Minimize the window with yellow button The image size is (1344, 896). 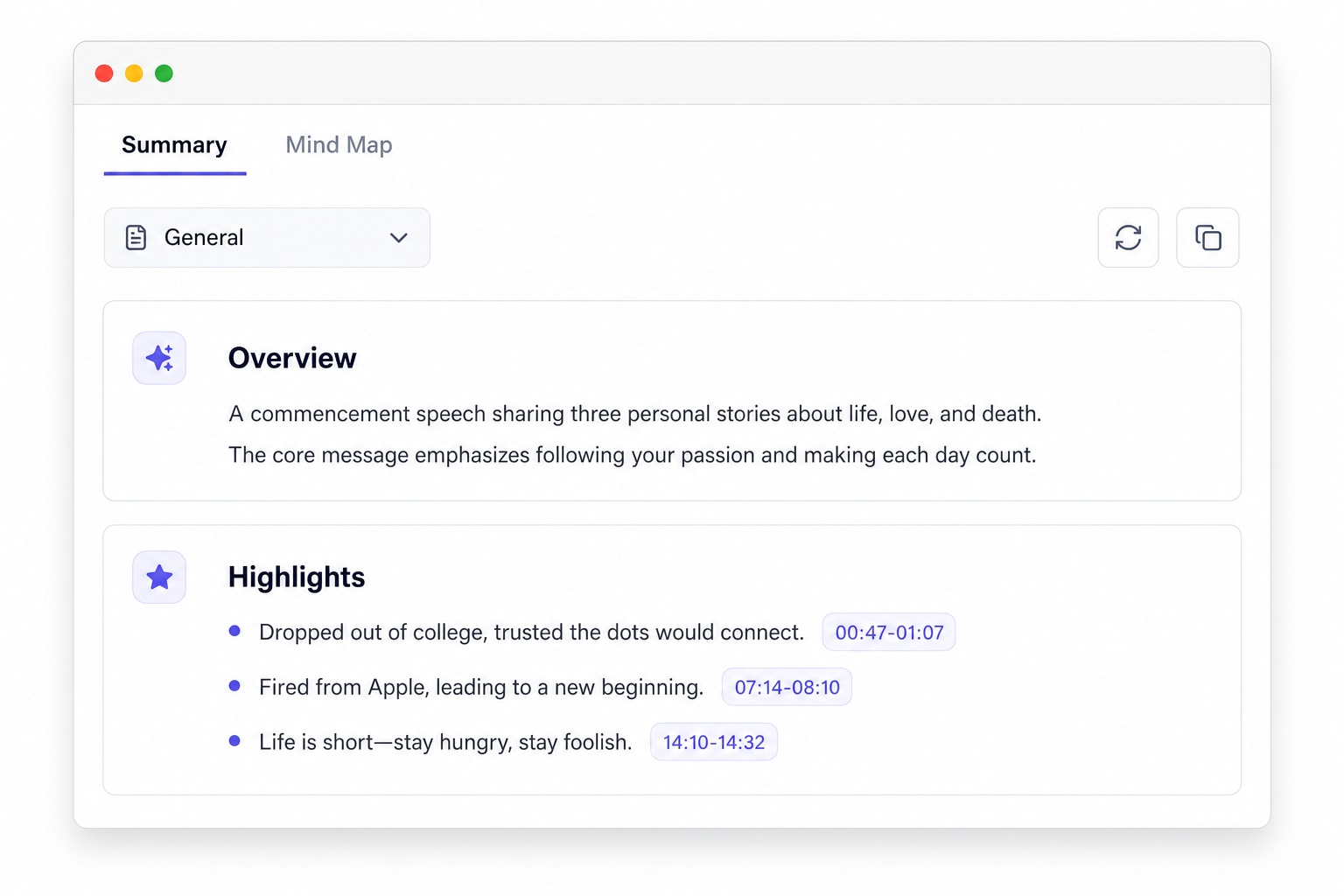134,73
